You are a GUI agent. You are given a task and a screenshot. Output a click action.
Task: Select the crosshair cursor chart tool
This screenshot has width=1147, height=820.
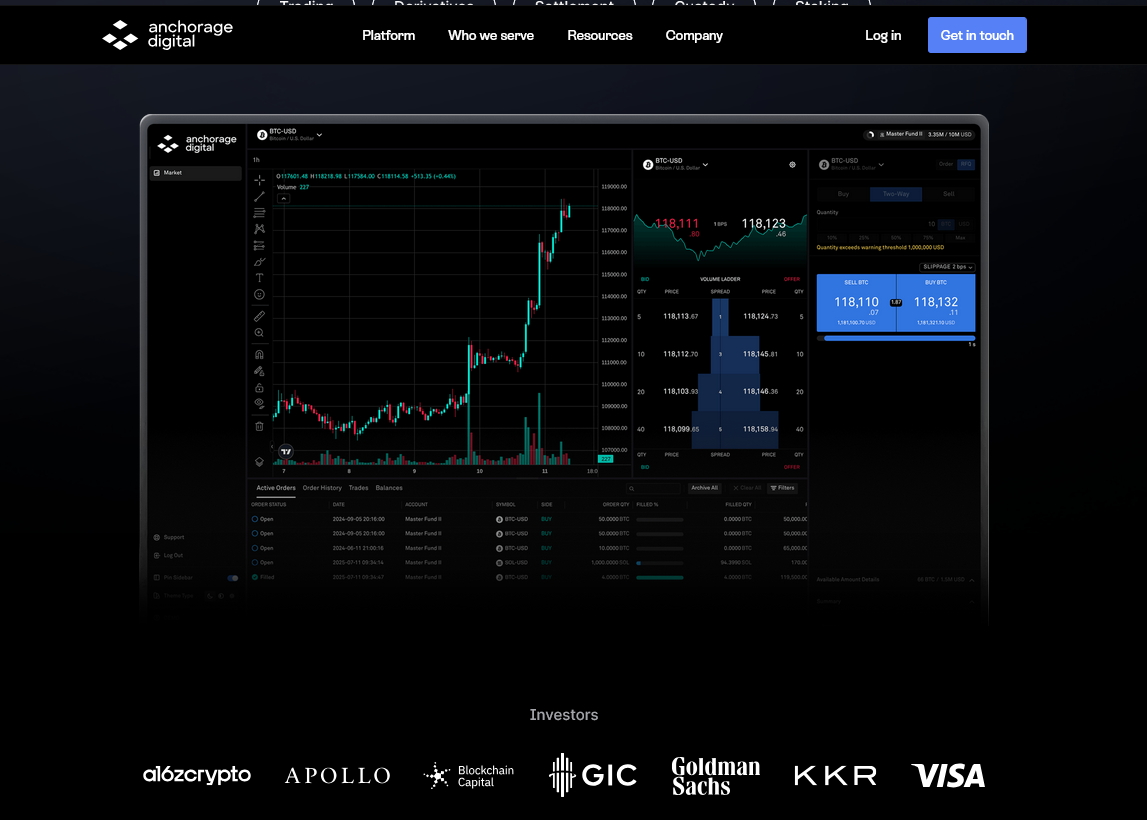pos(259,180)
